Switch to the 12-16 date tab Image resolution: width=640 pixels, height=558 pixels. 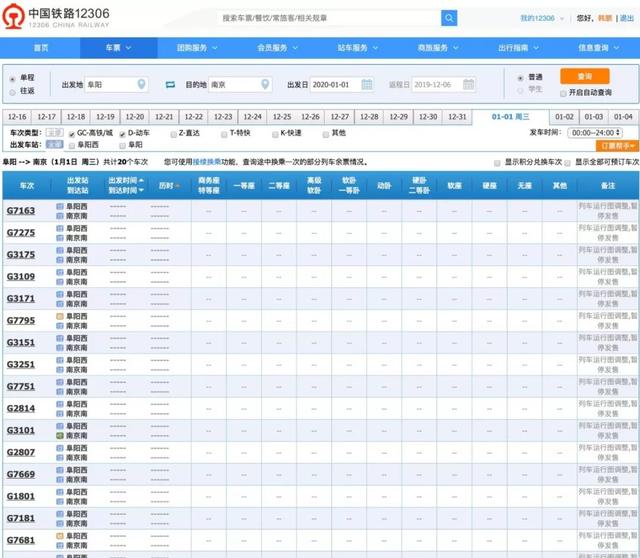(x=17, y=117)
